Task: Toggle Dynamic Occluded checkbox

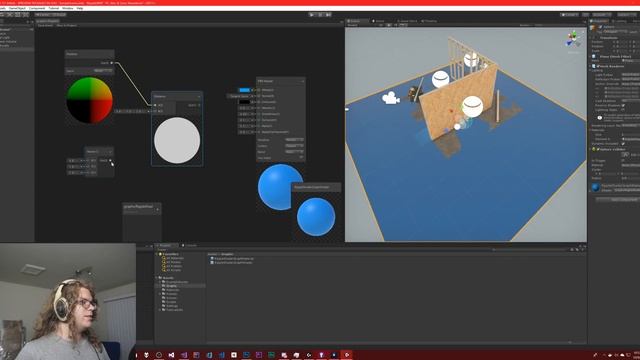Action: pyautogui.click(x=623, y=143)
